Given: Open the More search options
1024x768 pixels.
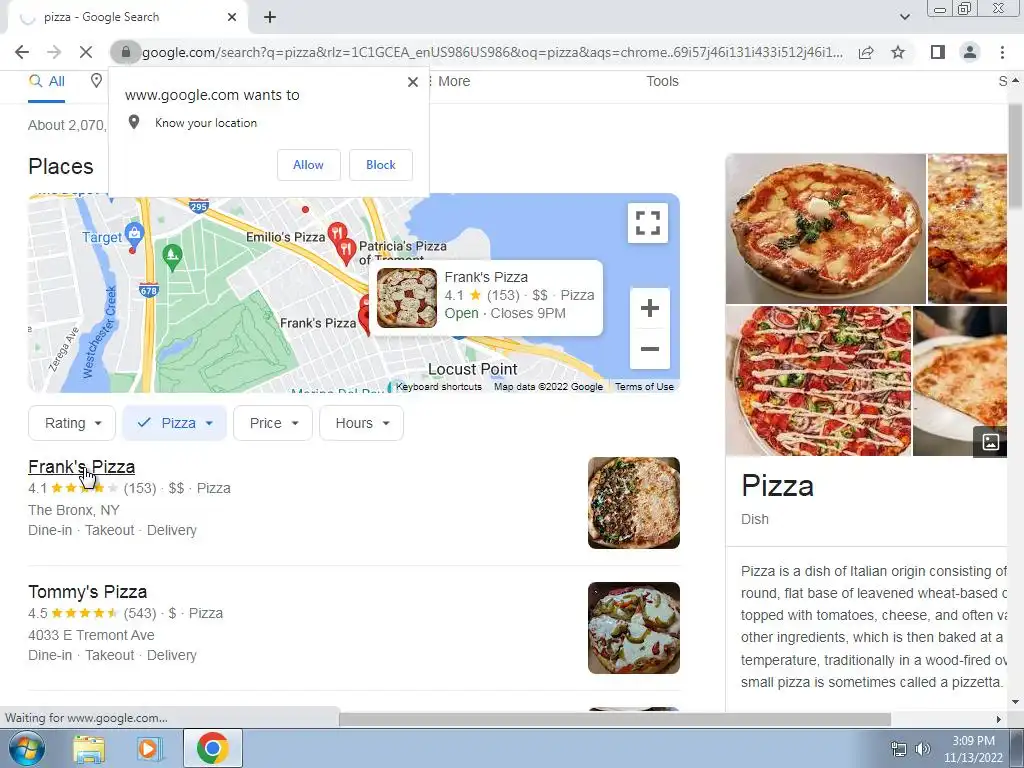Looking at the screenshot, I should tap(449, 82).
